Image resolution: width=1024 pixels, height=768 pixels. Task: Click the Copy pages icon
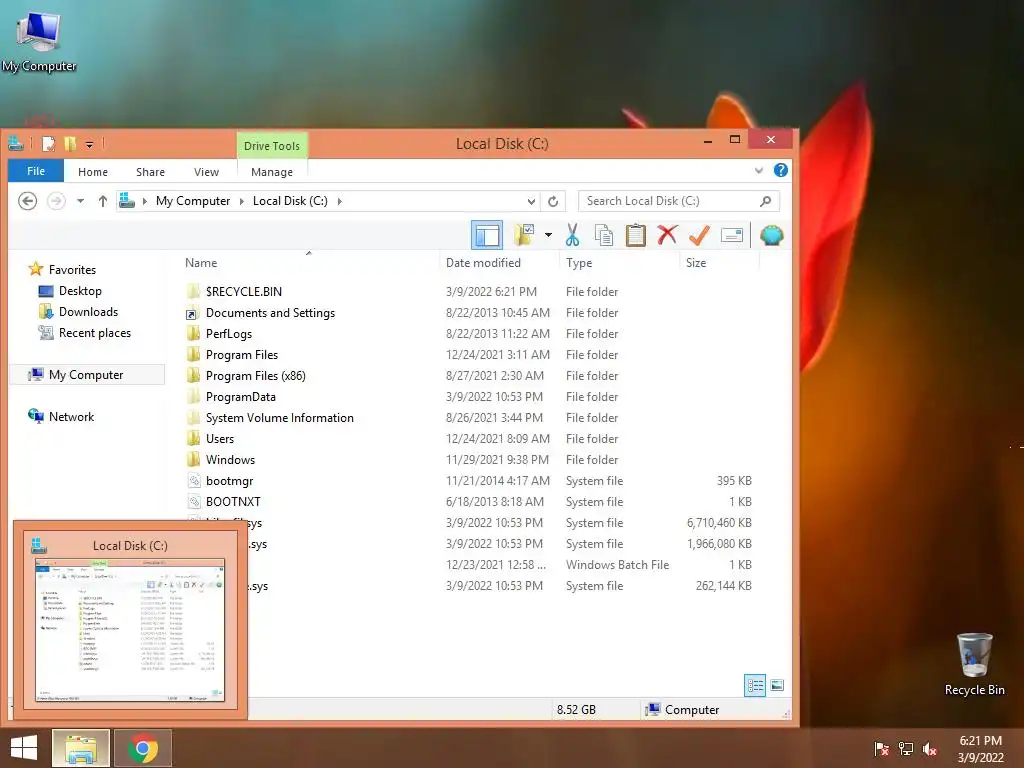603,235
